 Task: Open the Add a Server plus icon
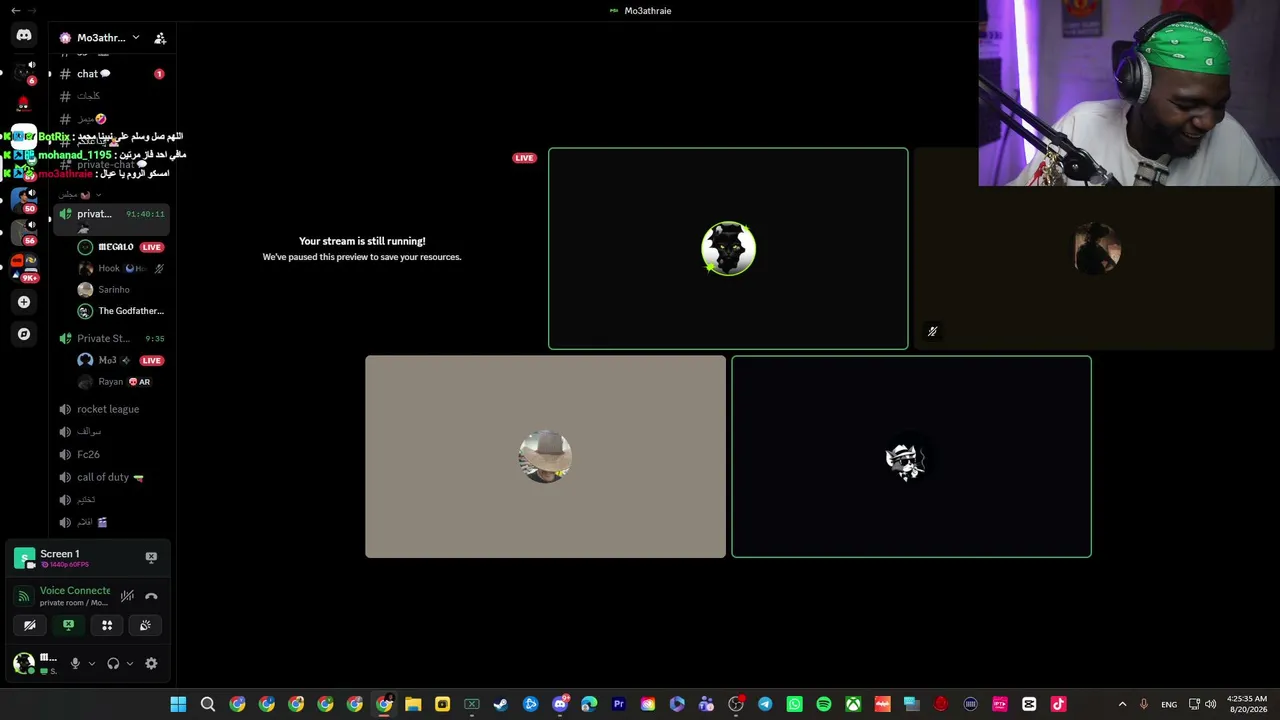pos(24,302)
